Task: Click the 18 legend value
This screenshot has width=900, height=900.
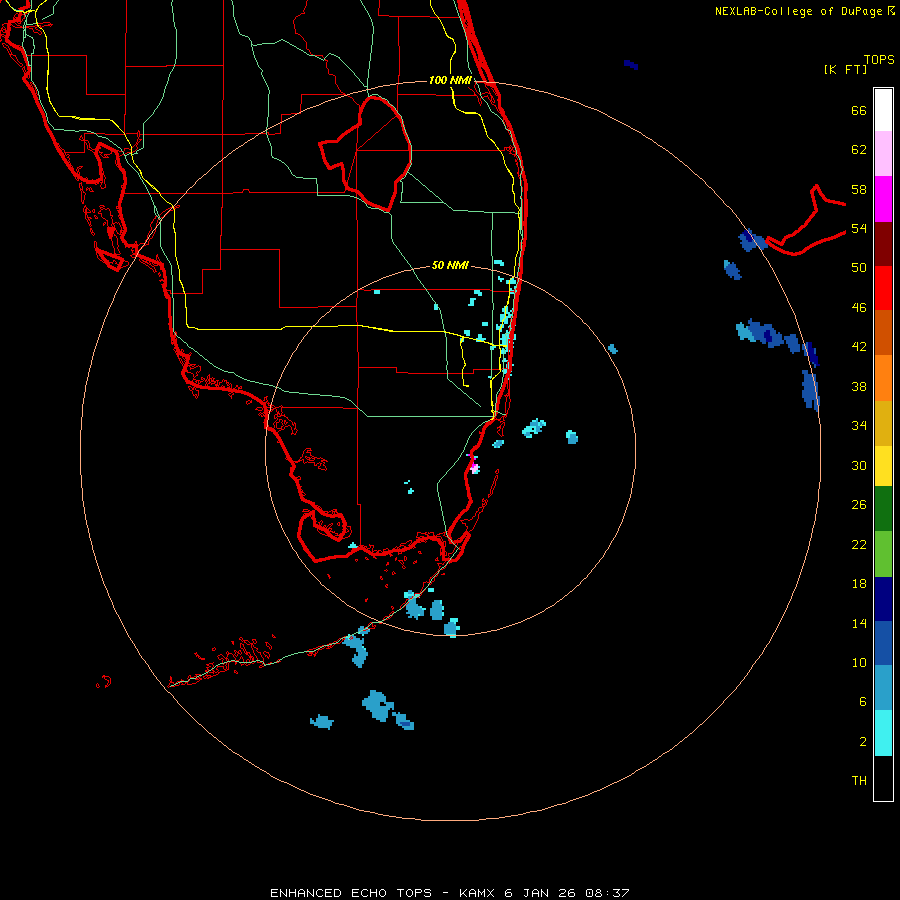Action: (x=859, y=584)
